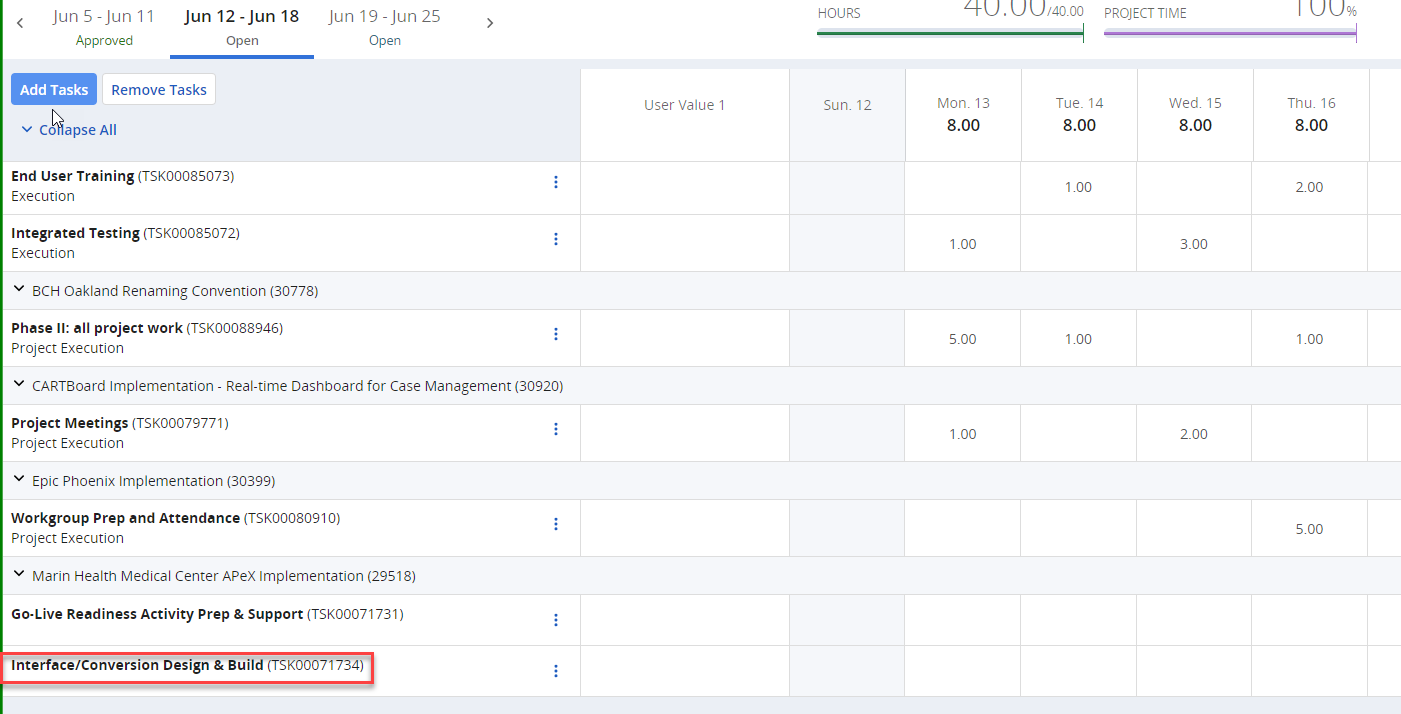This screenshot has height=714, width=1401.
Task: Open the Project Meetings three-dot menu
Action: pyautogui.click(x=556, y=429)
